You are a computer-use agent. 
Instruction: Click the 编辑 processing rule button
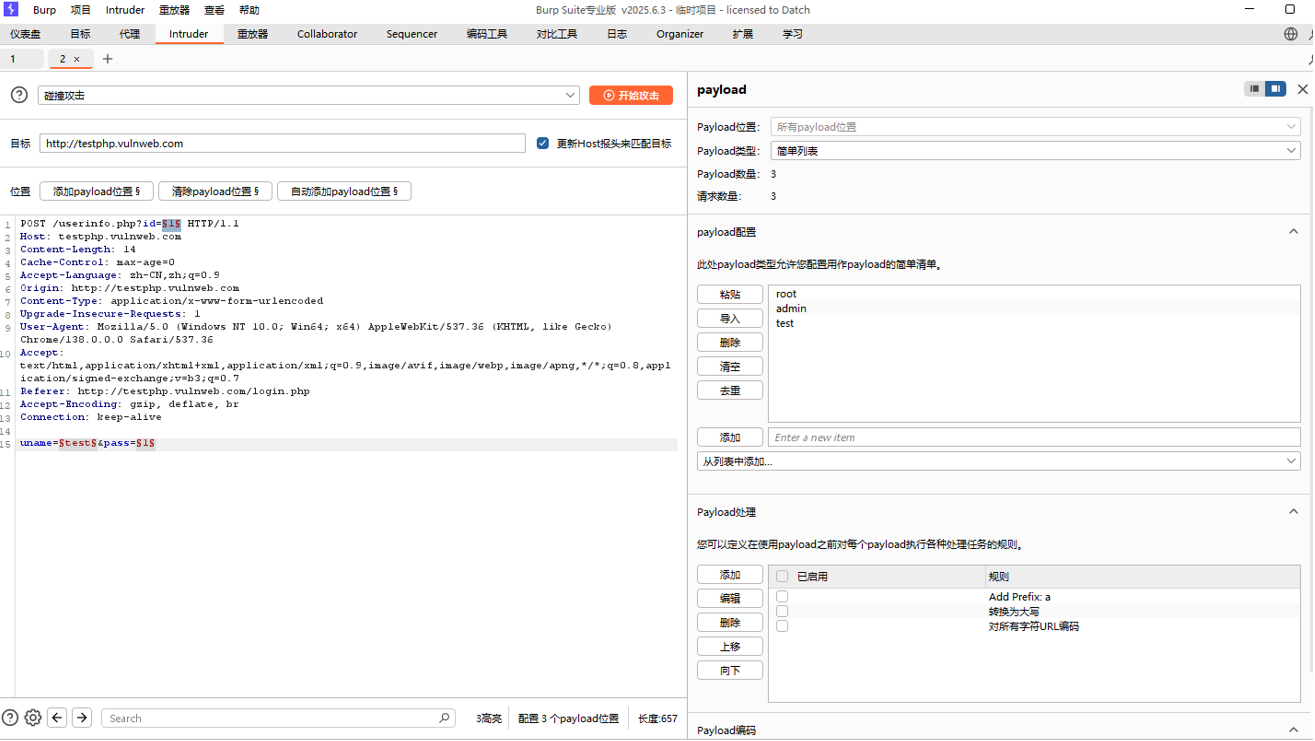[730, 598]
